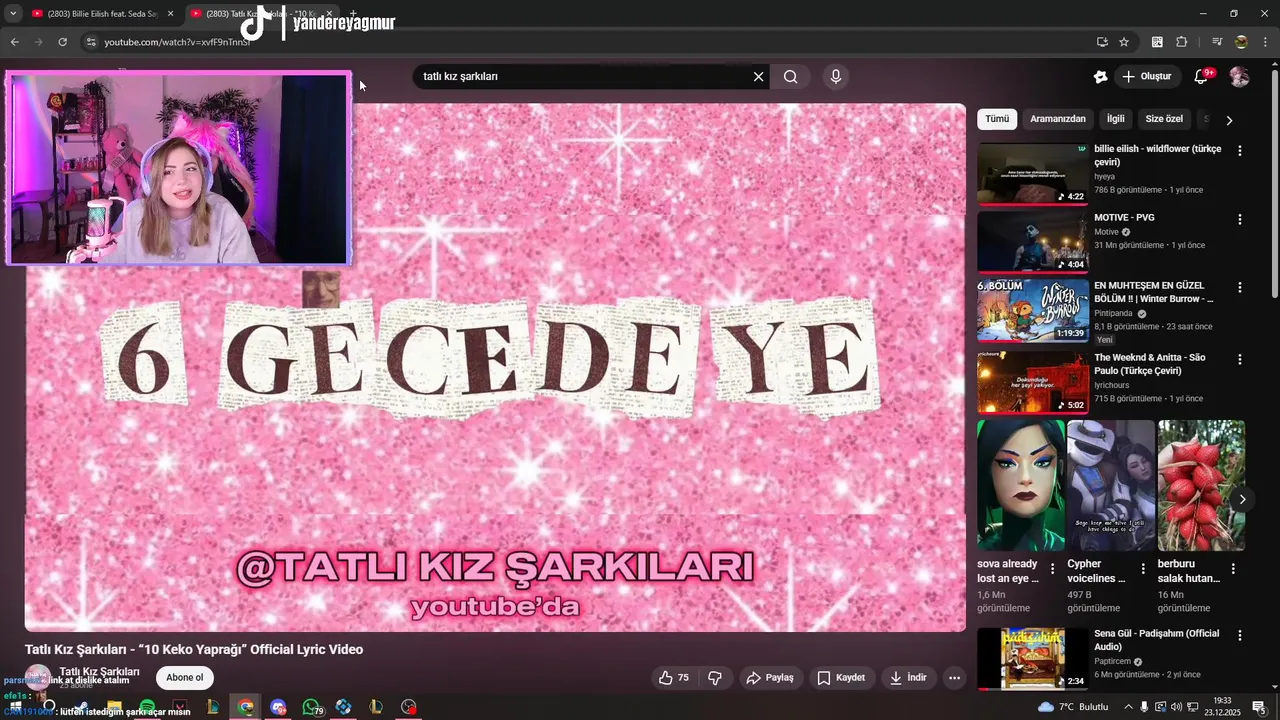The height and width of the screenshot is (720, 1280).
Task: Open the Winter Burrow video thumbnail
Action: (1033, 310)
